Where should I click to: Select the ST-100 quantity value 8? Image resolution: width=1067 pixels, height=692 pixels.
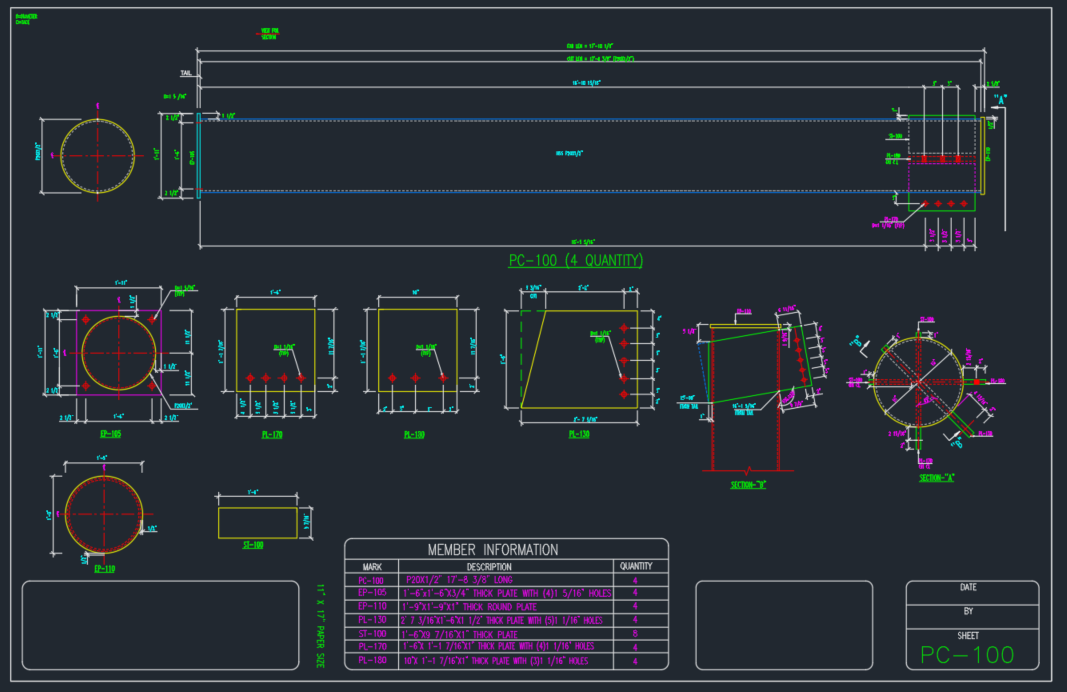pyautogui.click(x=635, y=634)
